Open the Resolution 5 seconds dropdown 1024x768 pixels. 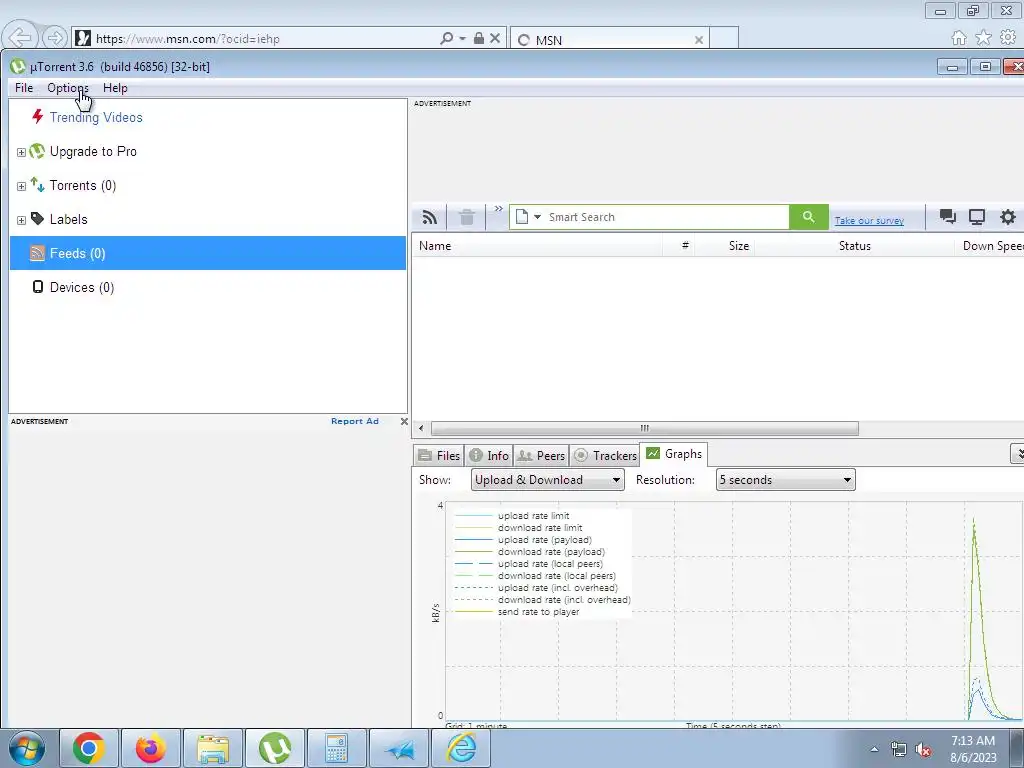coord(786,480)
